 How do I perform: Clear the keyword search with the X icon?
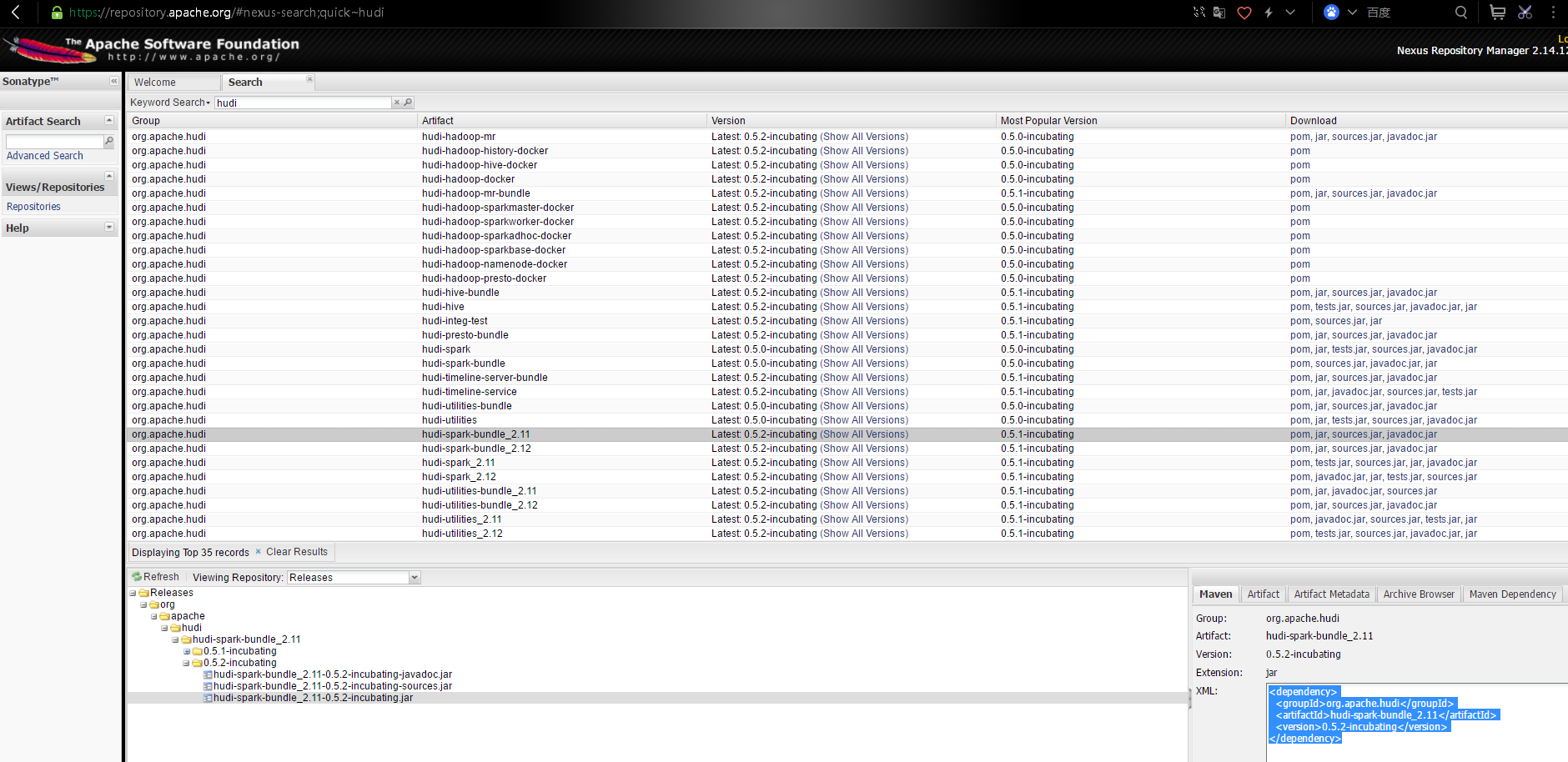pos(397,102)
